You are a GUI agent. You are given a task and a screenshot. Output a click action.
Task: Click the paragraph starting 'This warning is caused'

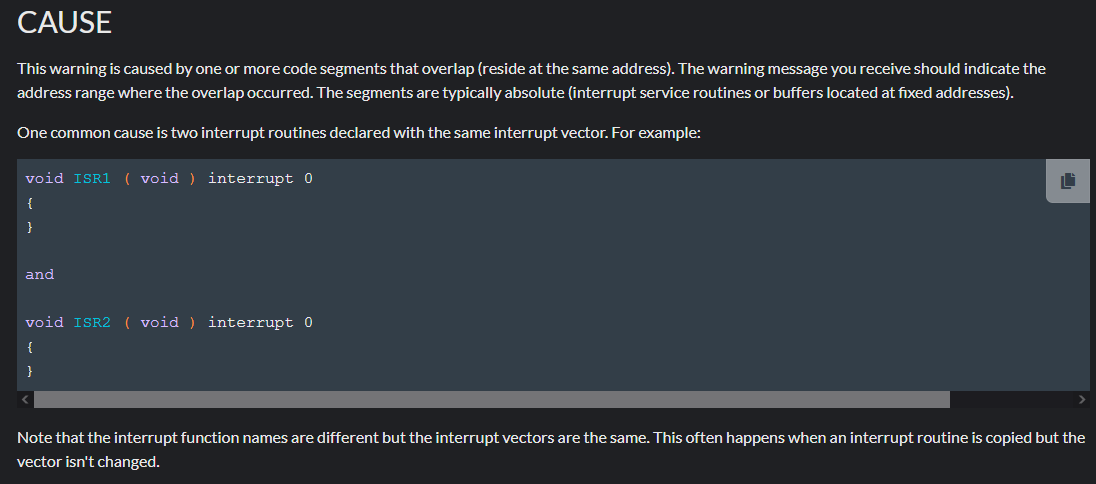click(x=530, y=80)
